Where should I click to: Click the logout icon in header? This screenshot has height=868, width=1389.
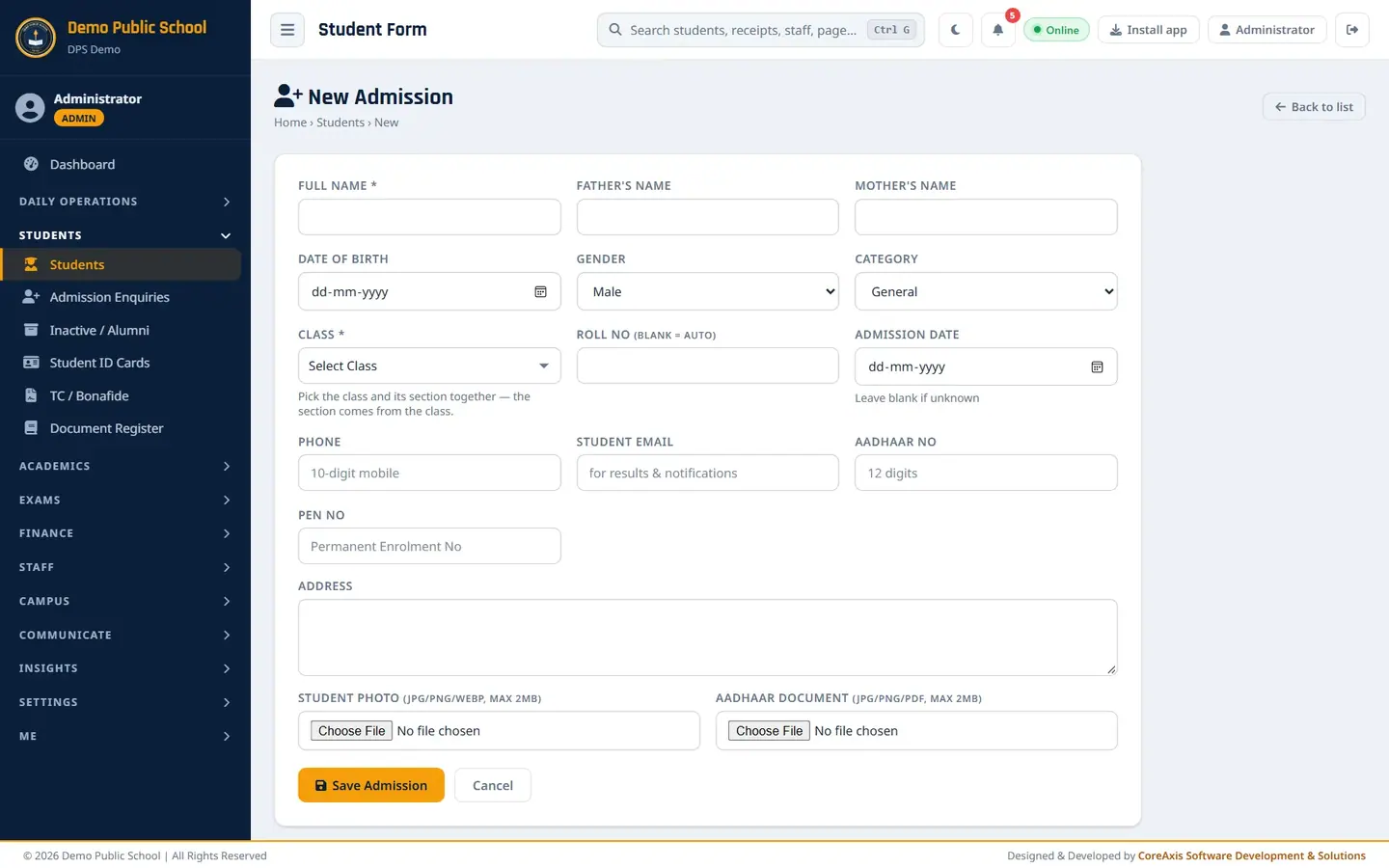pos(1352,30)
